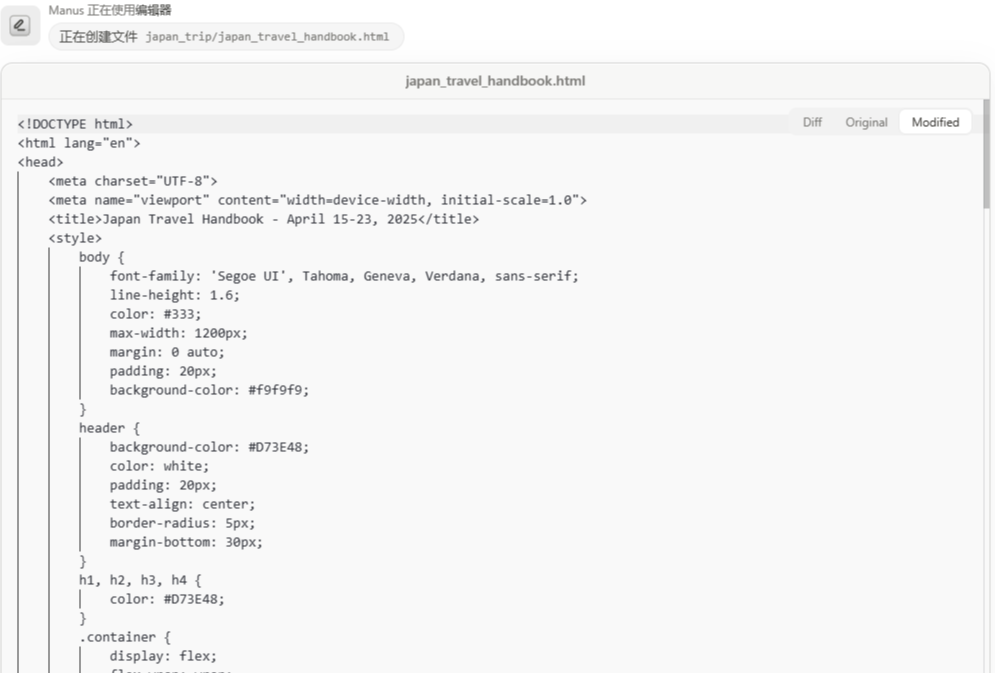Image resolution: width=995 pixels, height=673 pixels.
Task: Click the opening style tag line
Action: 75,238
